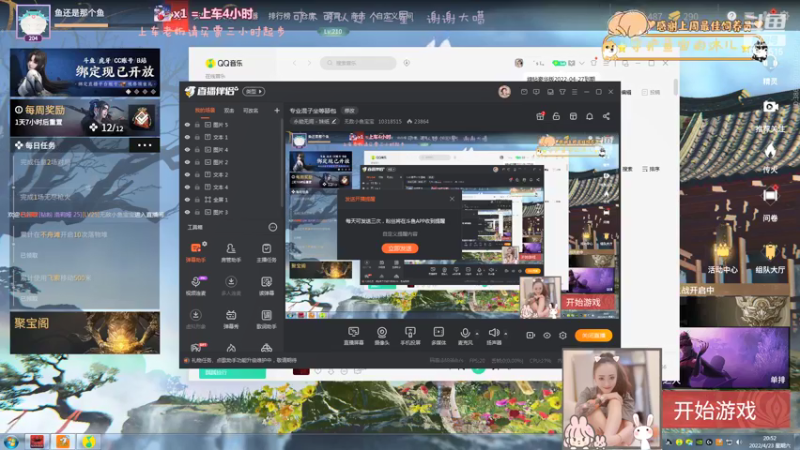Toggle visibility of 图片 3 layer
Viewport: 800px width, 450px height.
click(187, 212)
